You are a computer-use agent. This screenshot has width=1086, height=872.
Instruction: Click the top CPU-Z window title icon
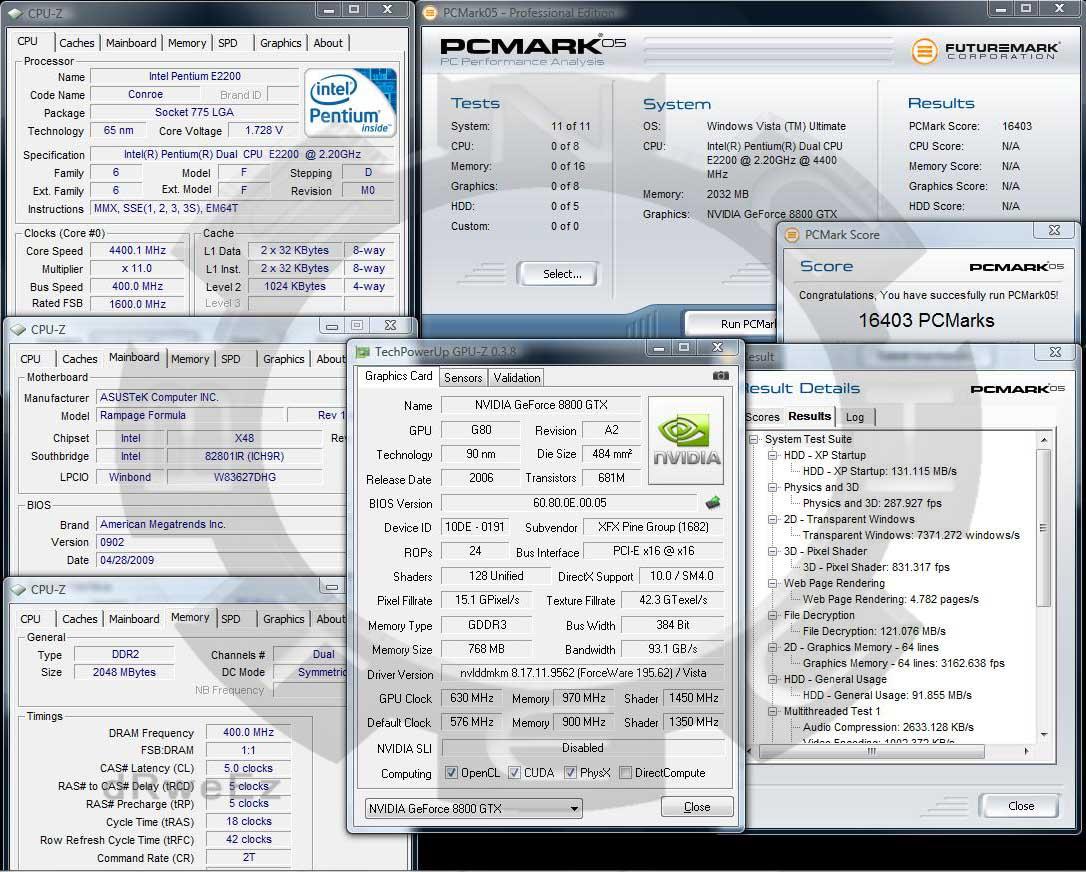tap(17, 12)
